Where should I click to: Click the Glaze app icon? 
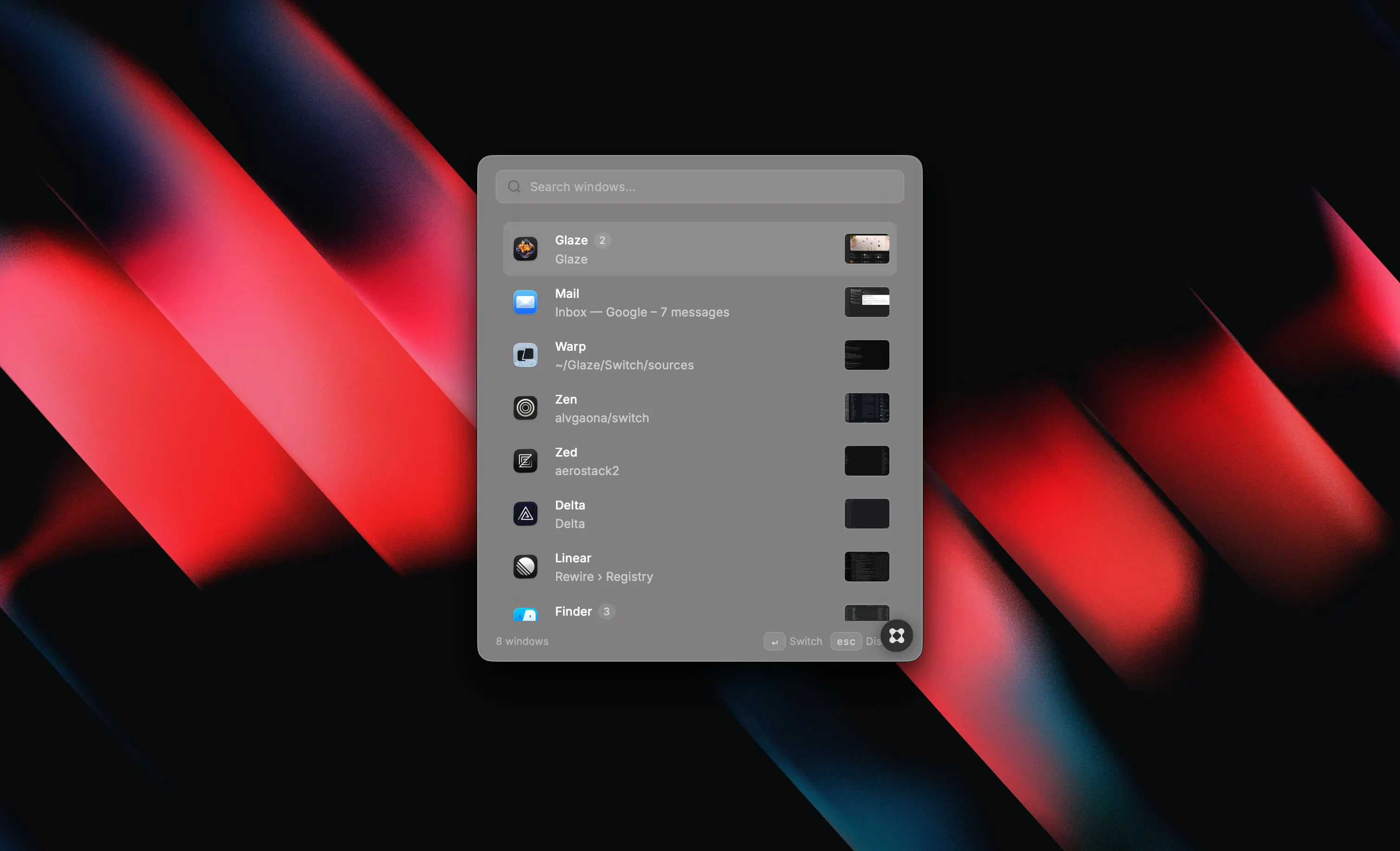(x=525, y=249)
